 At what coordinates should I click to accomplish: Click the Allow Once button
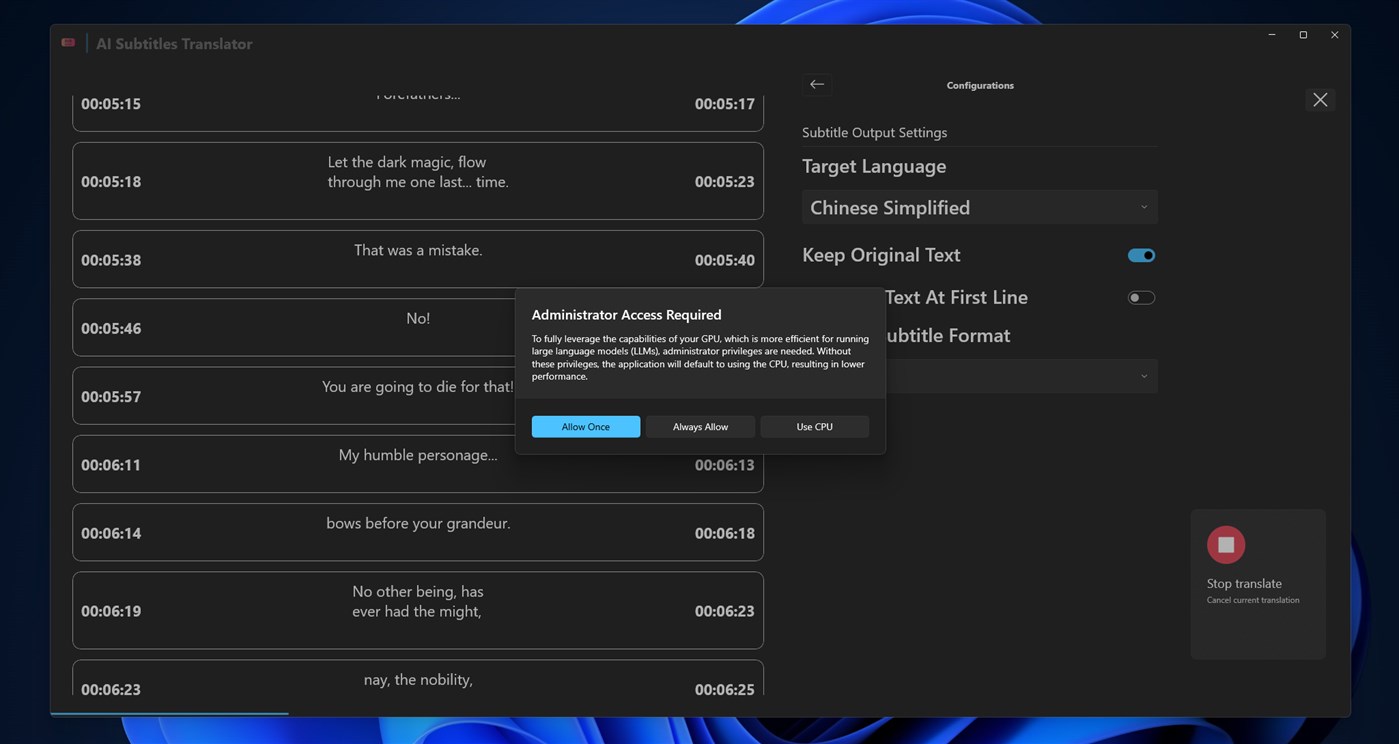pos(585,426)
